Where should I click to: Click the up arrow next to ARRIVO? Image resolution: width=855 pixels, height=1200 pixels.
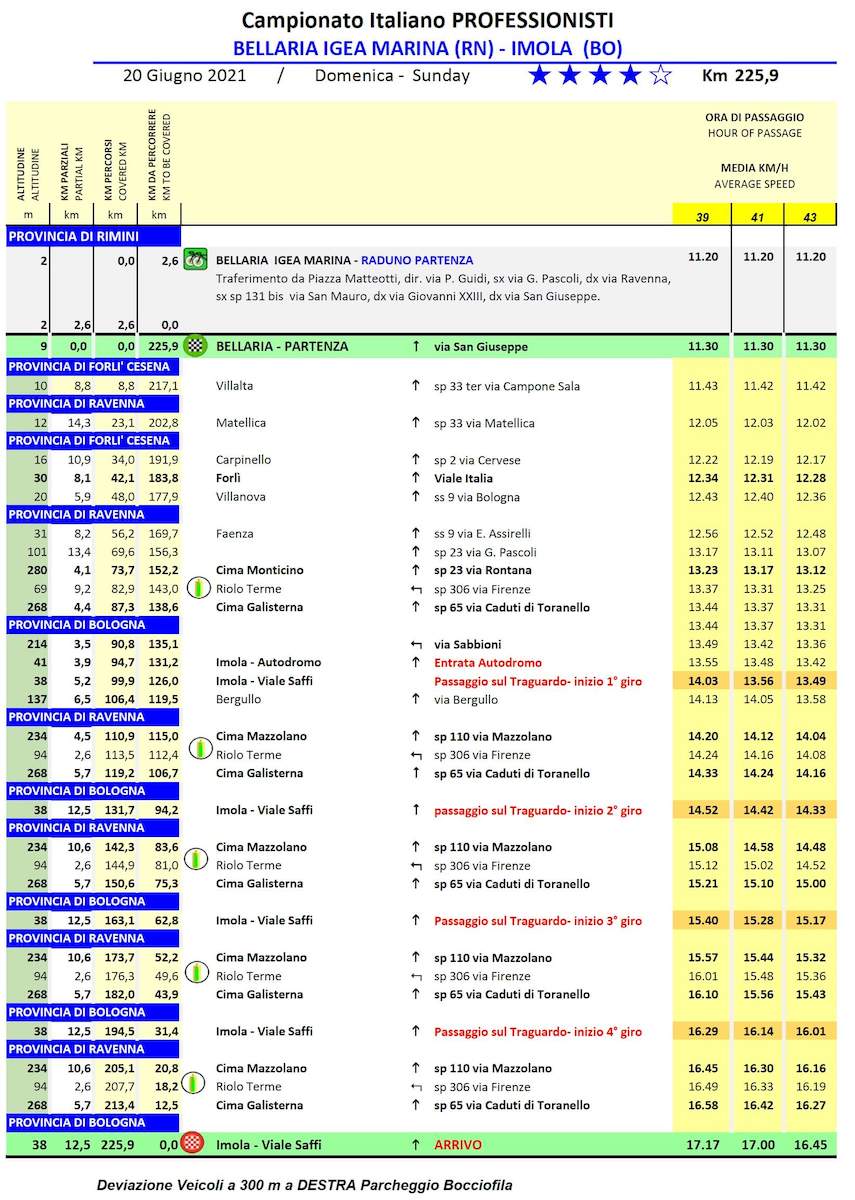415,1145
